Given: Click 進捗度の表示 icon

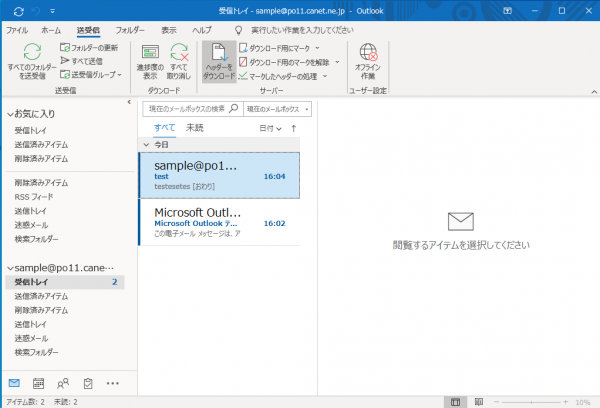Looking at the screenshot, I should 150,52.
